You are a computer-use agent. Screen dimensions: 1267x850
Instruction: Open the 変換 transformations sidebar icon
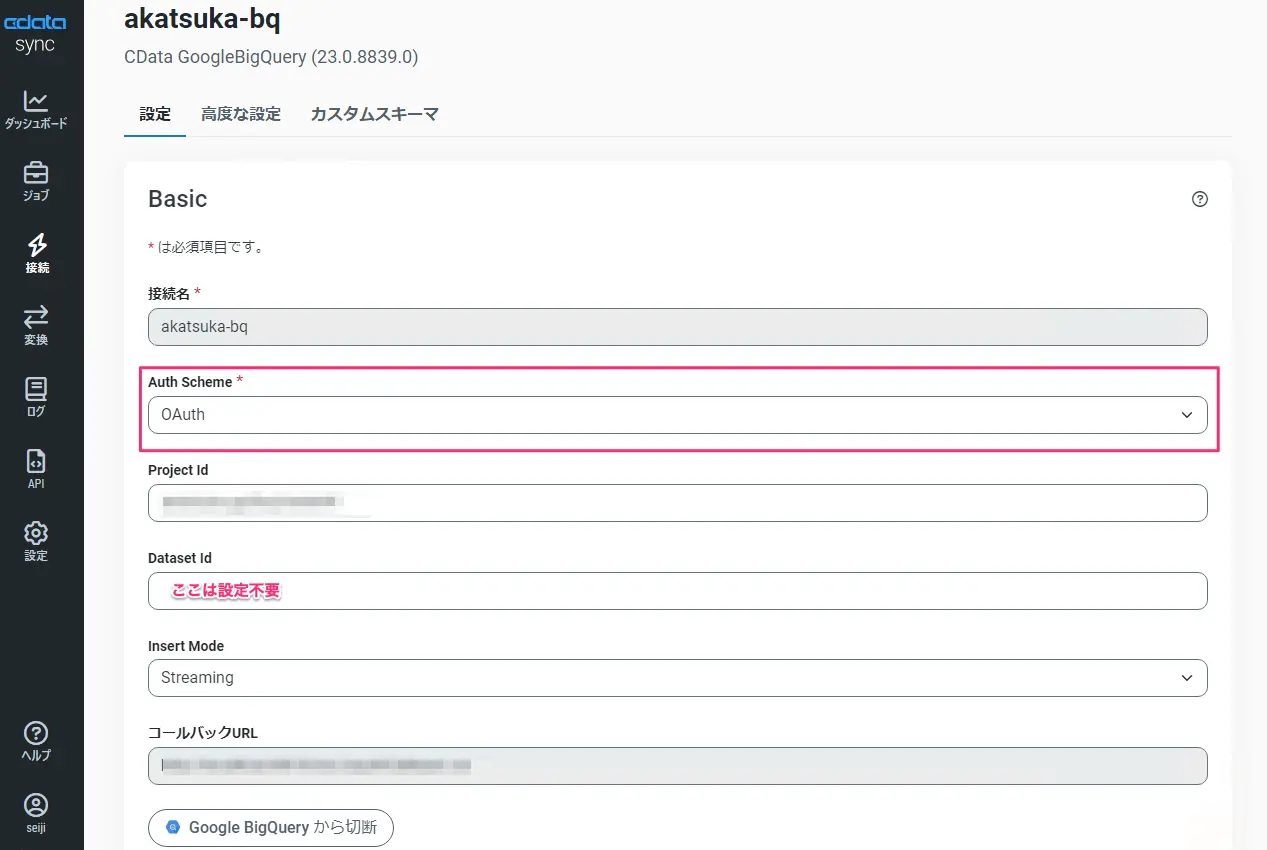point(36,326)
